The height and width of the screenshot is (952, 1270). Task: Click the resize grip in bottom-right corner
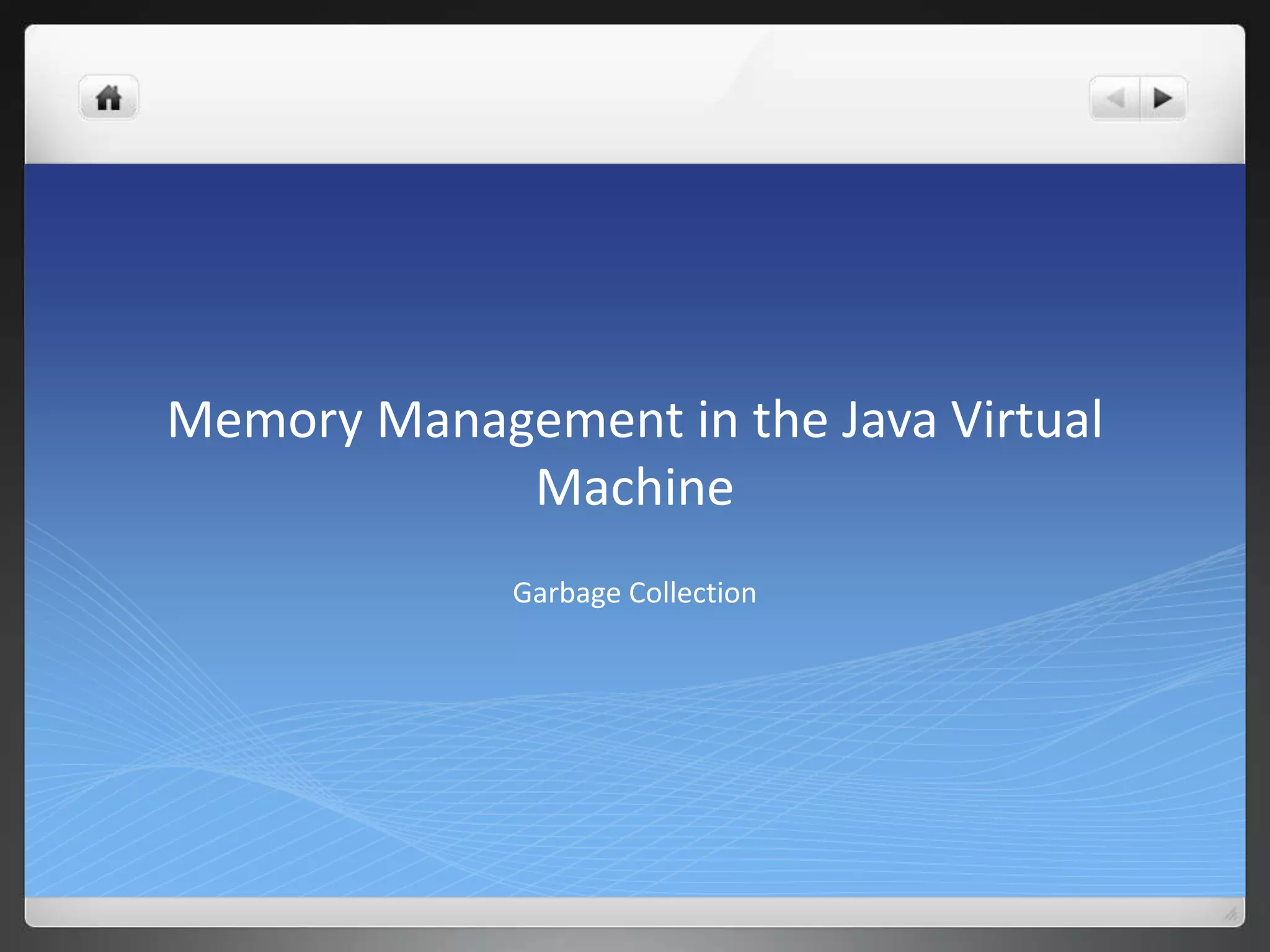click(1232, 914)
